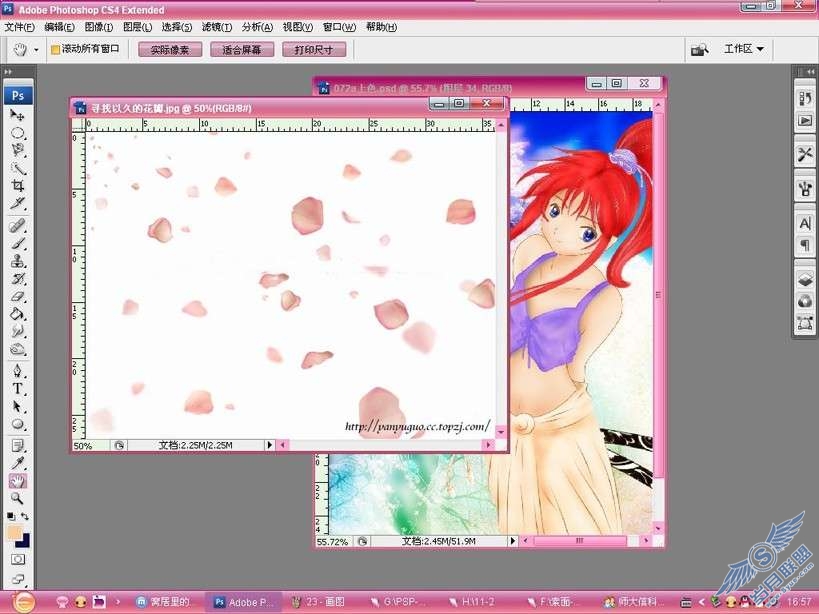Select the Horizontal Type tool

pyautogui.click(x=17, y=388)
